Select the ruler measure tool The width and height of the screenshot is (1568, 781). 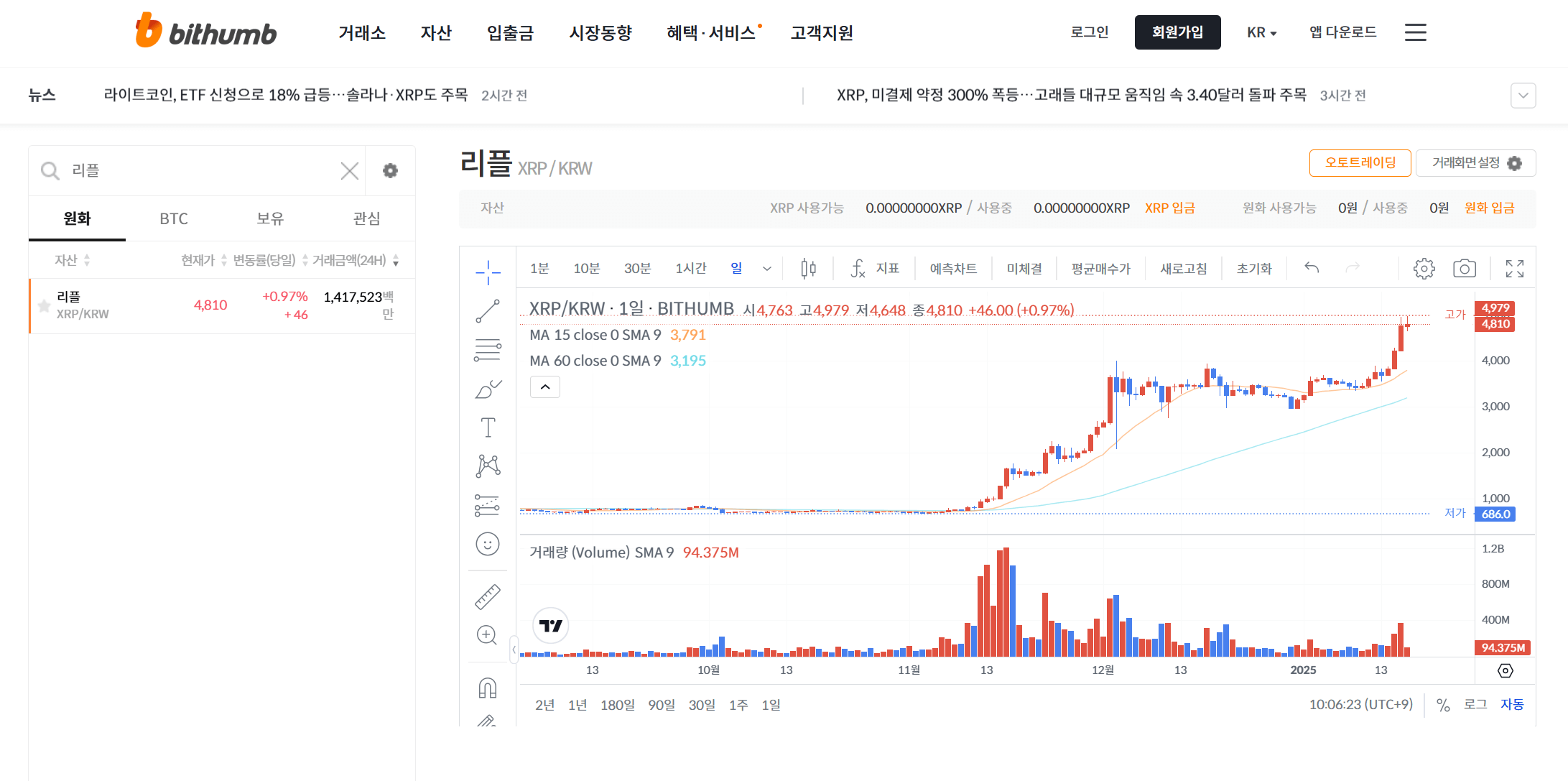(488, 597)
